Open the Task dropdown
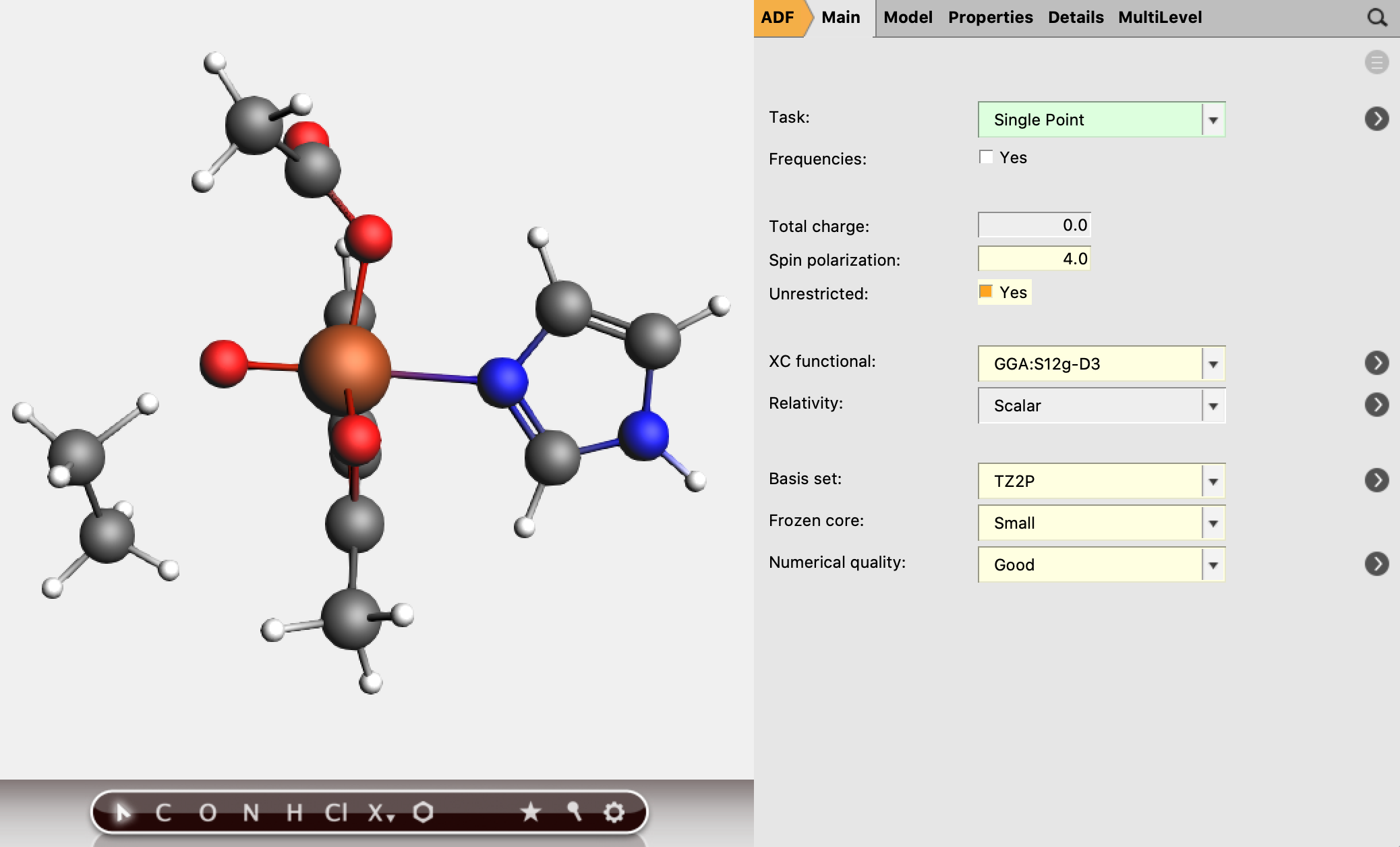Viewport: 1400px width, 847px height. click(x=1213, y=119)
